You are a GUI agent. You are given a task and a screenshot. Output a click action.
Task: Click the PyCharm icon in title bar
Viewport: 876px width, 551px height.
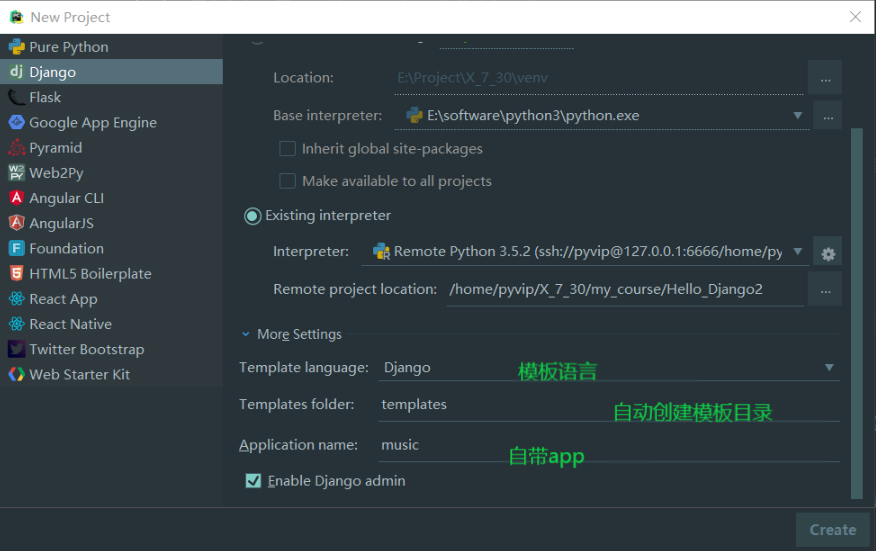(17, 17)
